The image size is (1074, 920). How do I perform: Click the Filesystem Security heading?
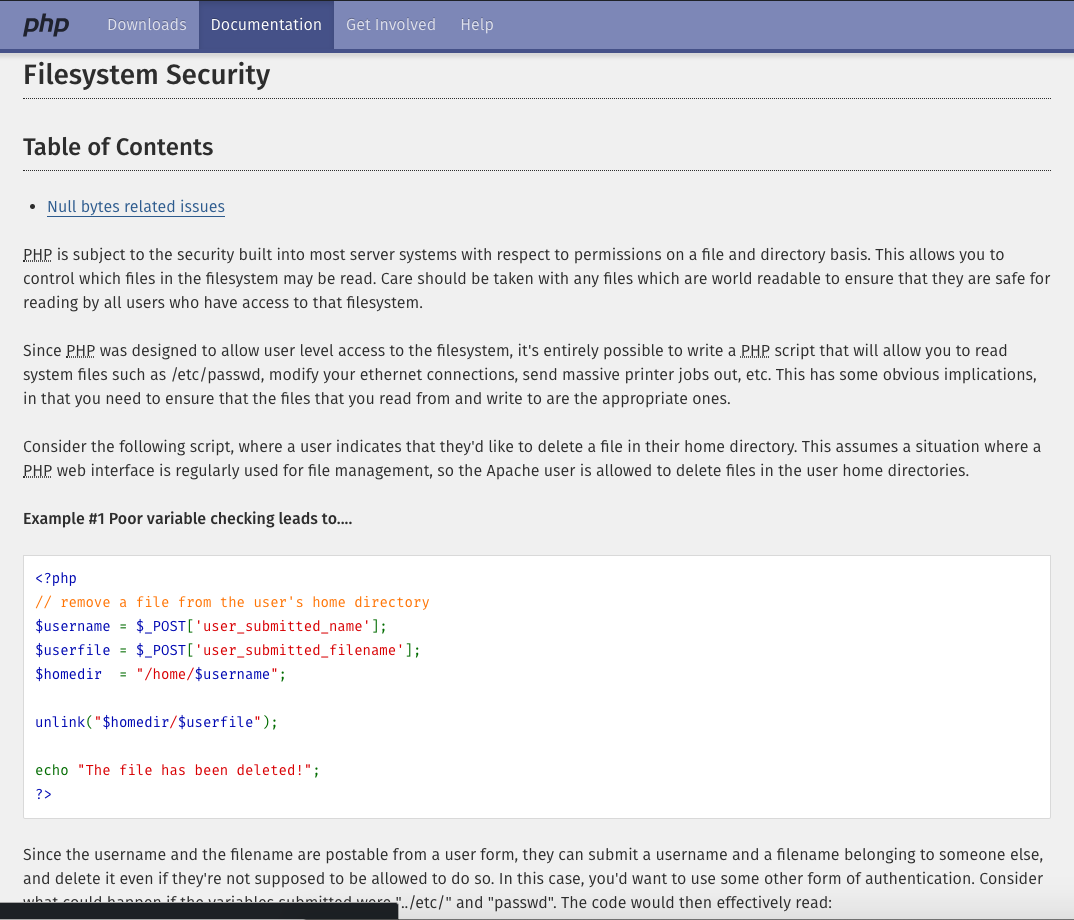click(x=147, y=75)
